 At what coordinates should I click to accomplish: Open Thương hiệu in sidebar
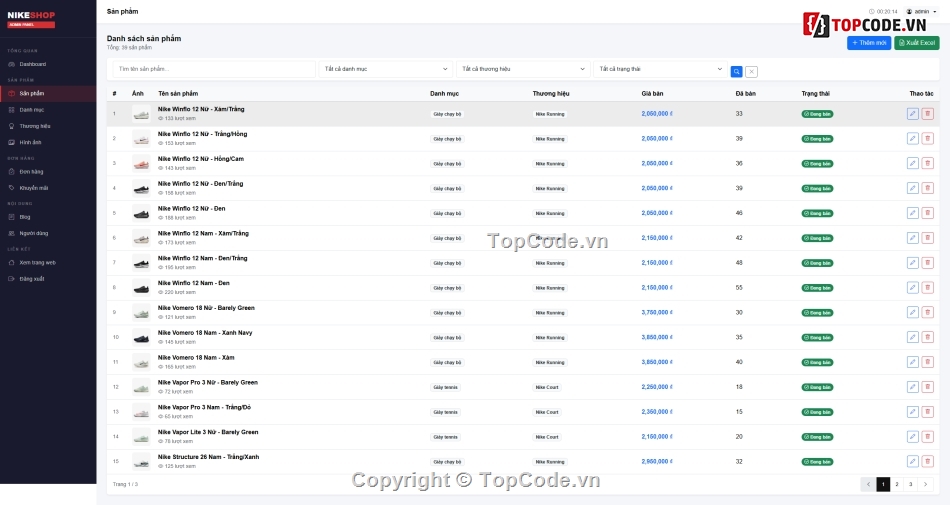click(48, 126)
